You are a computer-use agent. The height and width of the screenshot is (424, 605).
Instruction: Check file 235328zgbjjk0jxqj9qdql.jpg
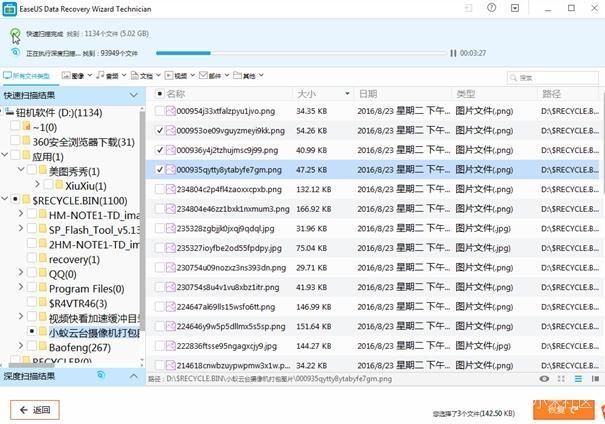[x=159, y=228]
